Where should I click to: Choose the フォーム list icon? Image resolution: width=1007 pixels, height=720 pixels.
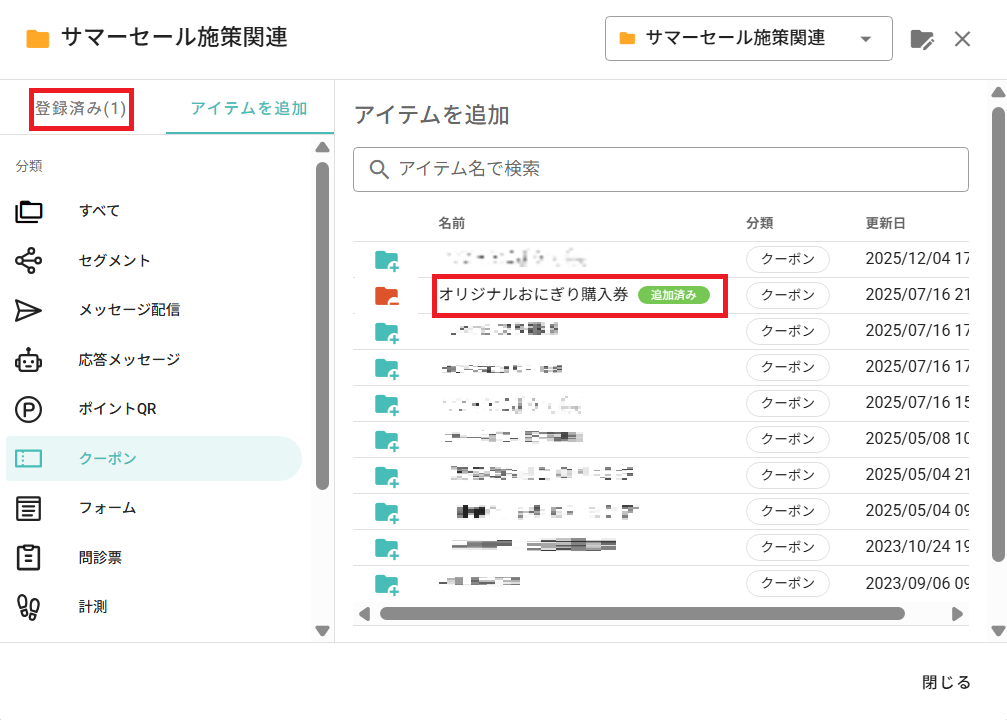[29, 508]
